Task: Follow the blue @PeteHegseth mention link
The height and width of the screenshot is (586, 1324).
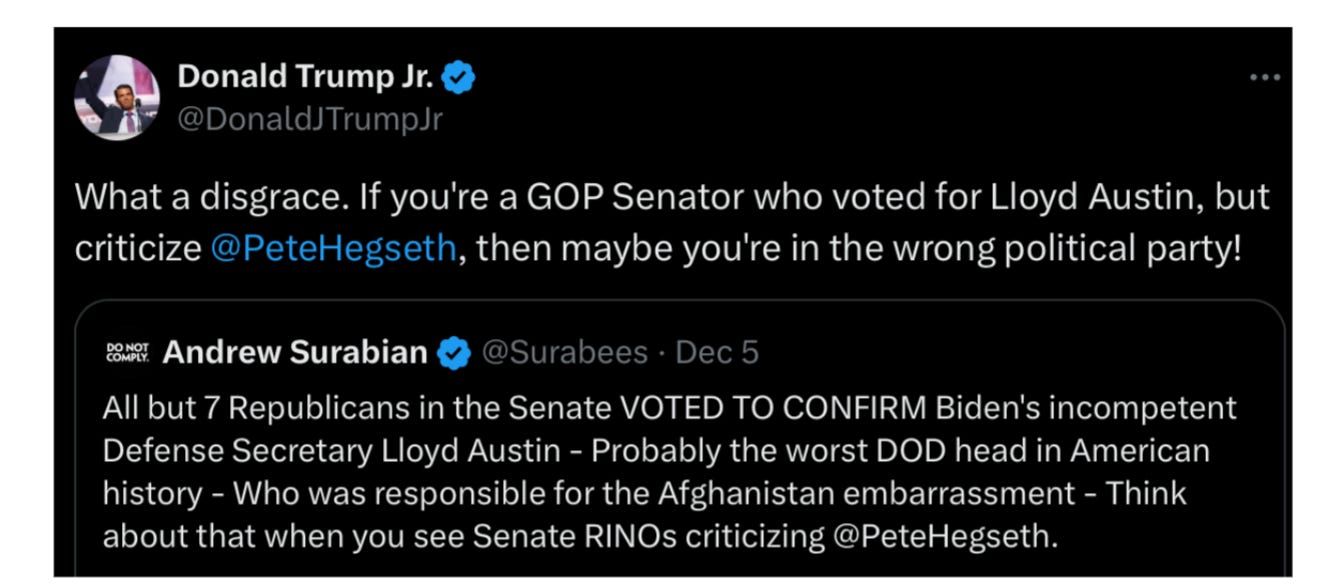Action: [x=333, y=246]
